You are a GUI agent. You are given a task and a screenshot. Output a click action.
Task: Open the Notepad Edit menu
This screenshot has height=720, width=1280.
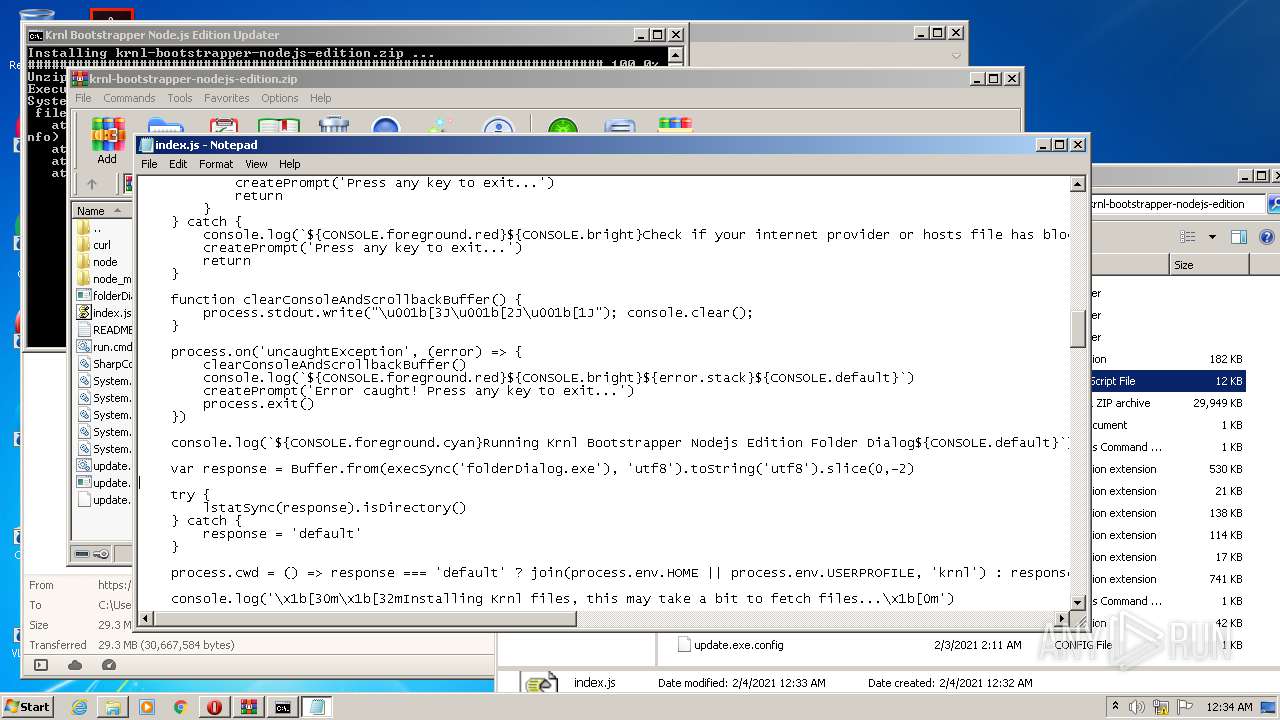(178, 164)
